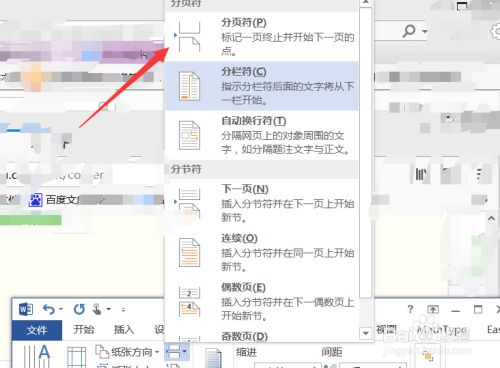Choose 连续(O) continuous section break
This screenshot has width=500, height=368.
click(x=262, y=252)
